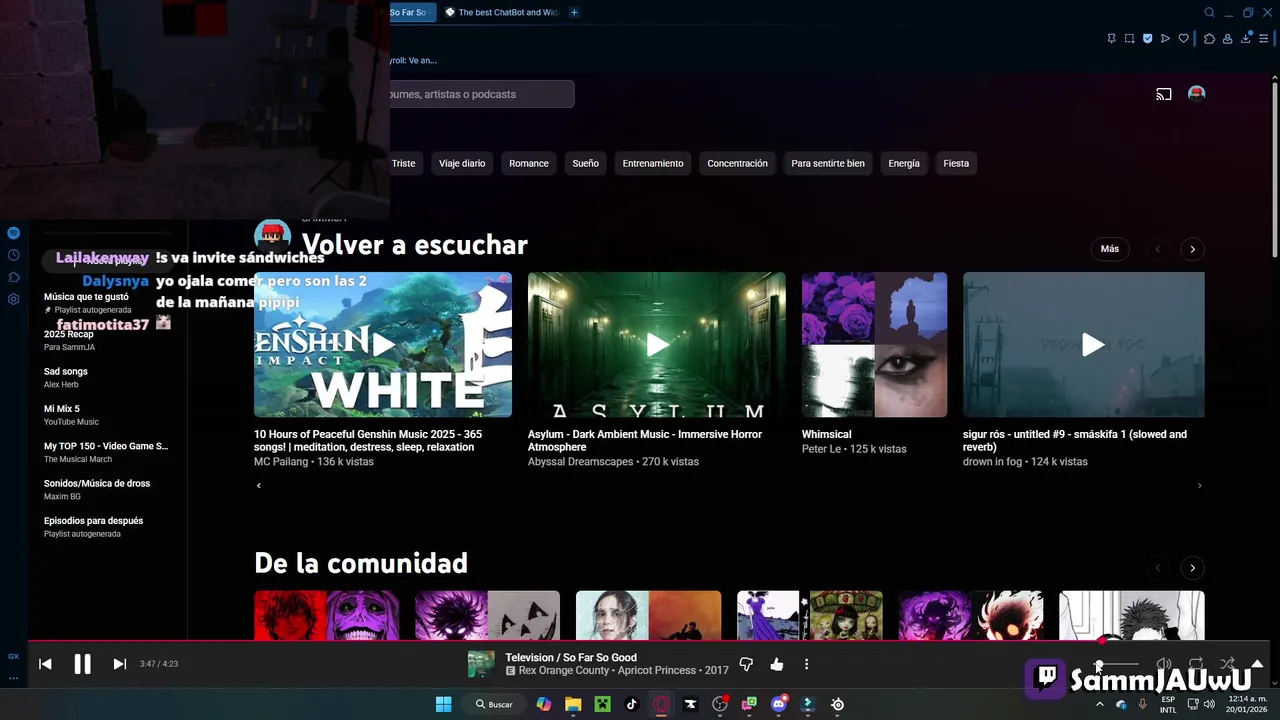The image size is (1280, 720).
Task: Click the Más button for Volver a escuchar
Action: click(1110, 249)
